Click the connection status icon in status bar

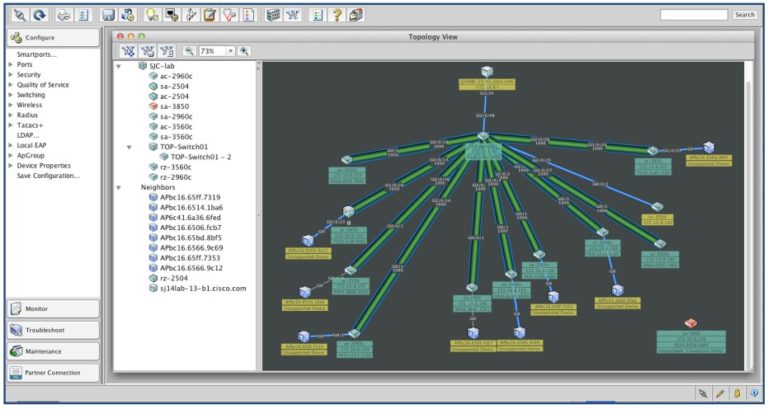703,393
